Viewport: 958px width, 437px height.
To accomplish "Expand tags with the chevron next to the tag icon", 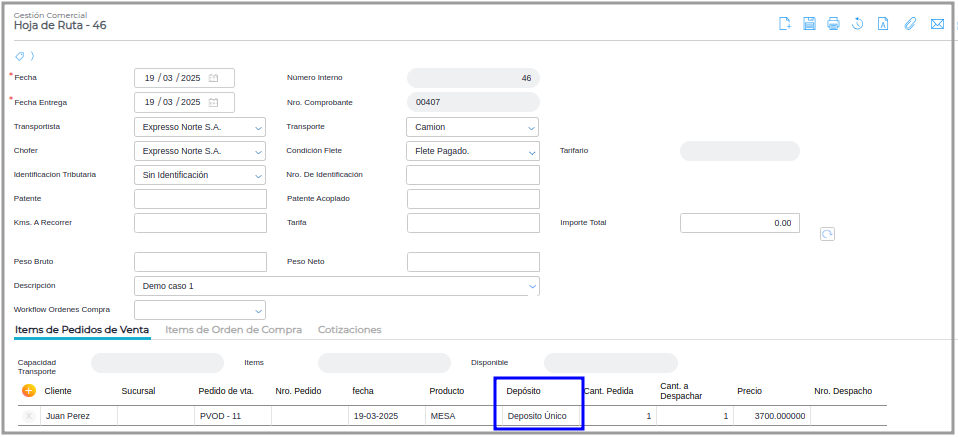I will pyautogui.click(x=32, y=56).
